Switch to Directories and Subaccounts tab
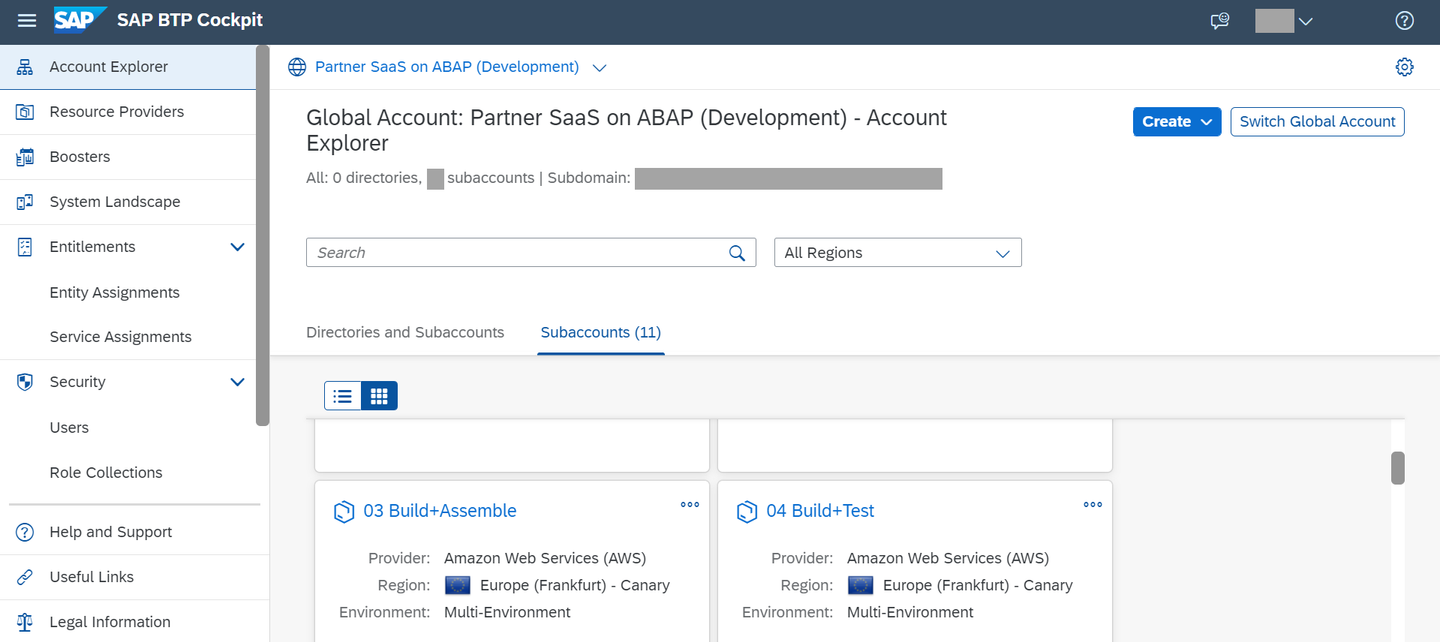 (x=405, y=332)
